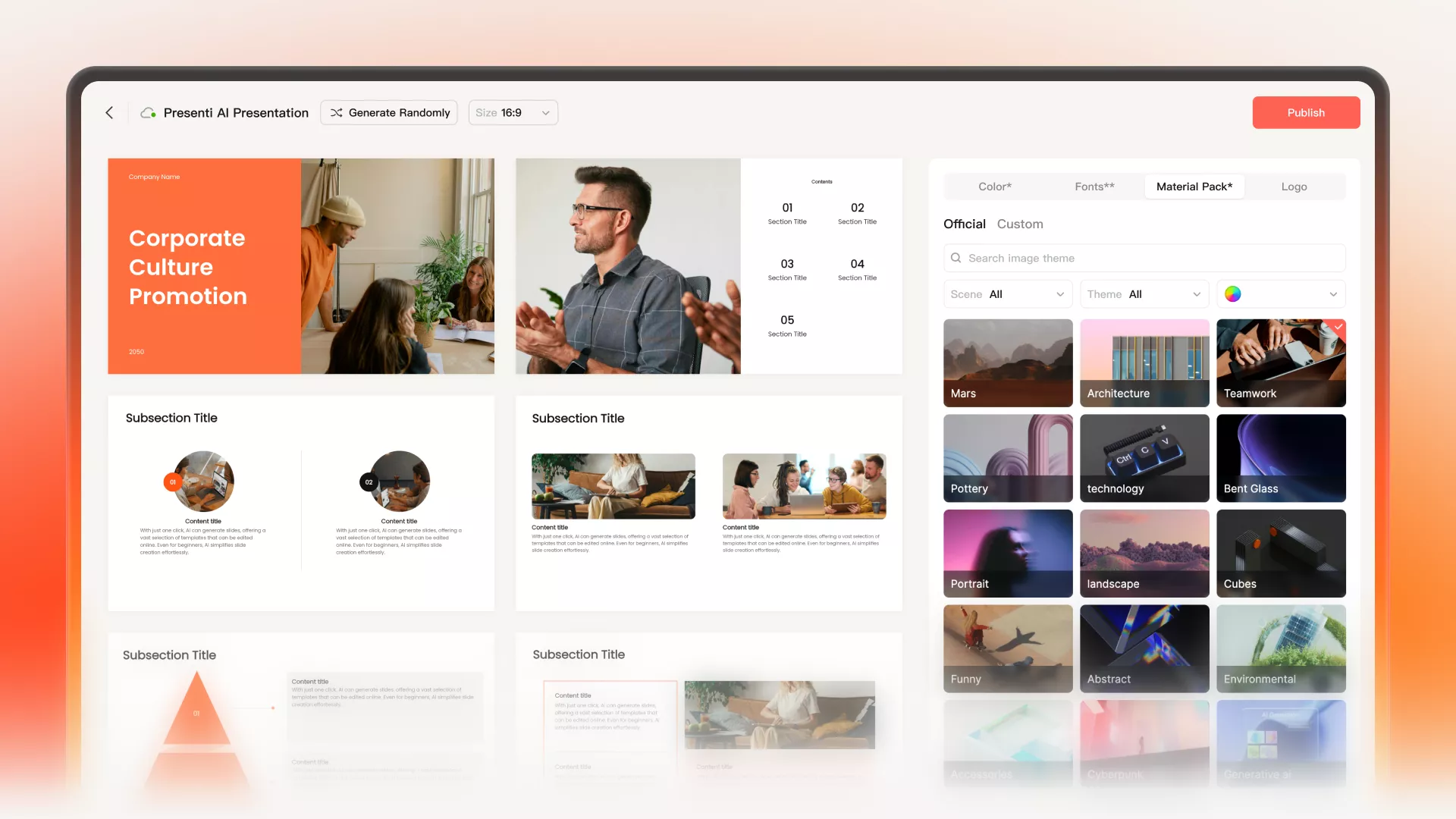This screenshot has width=1456, height=819.
Task: Switch to Official material packs
Action: click(964, 224)
